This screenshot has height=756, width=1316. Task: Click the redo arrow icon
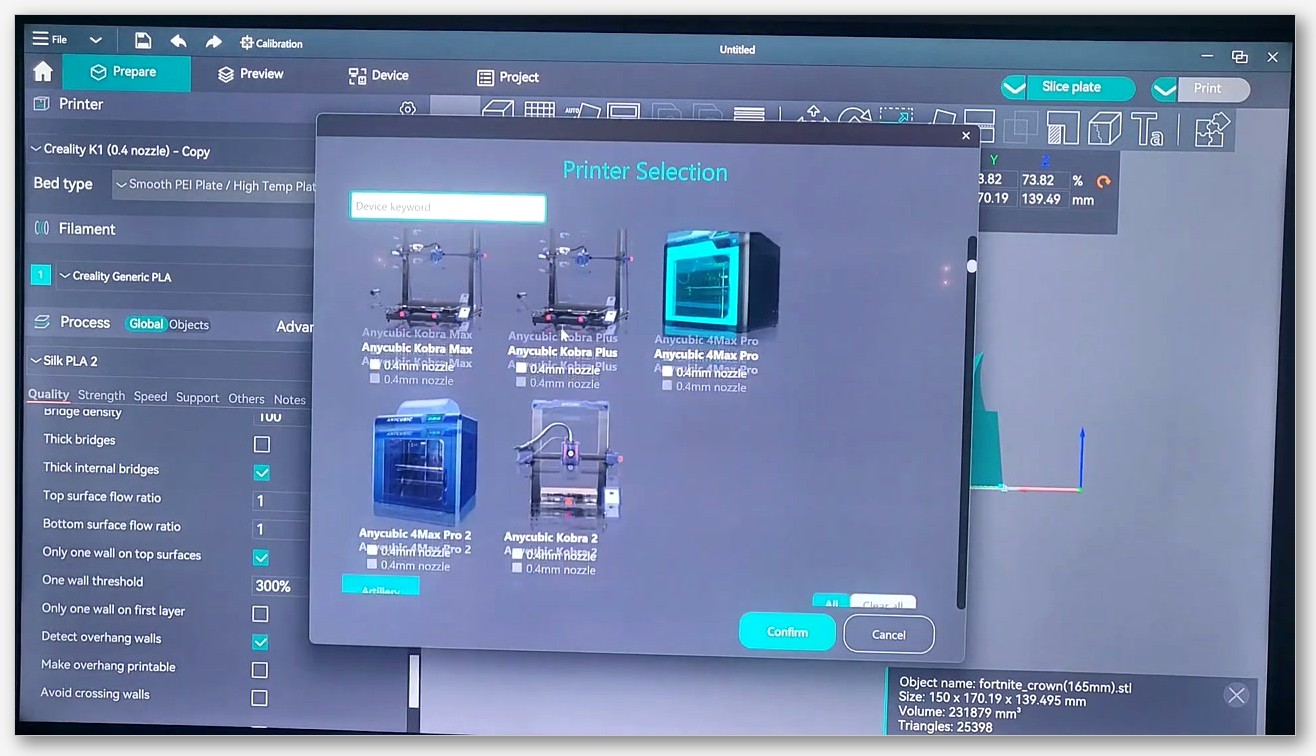(213, 42)
